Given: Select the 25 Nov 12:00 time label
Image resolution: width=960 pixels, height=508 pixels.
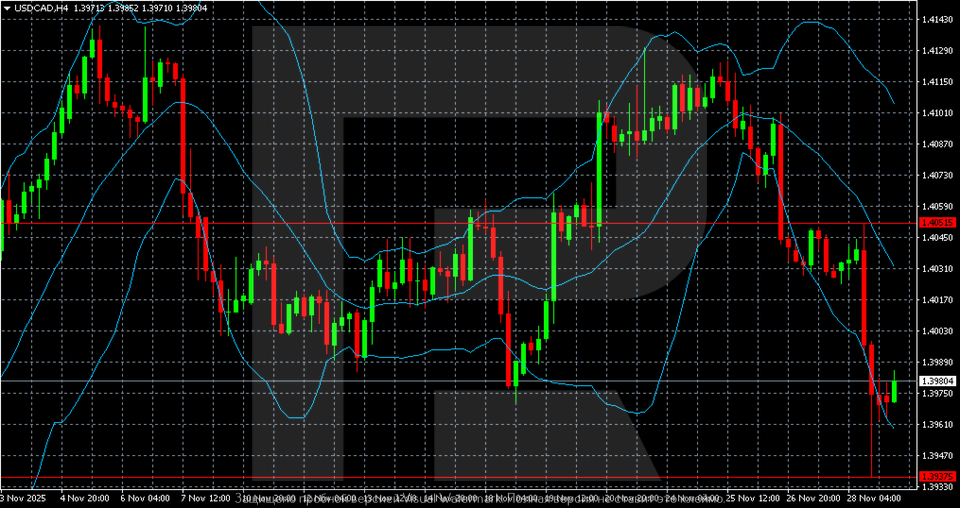Looking at the screenshot, I should tap(754, 497).
